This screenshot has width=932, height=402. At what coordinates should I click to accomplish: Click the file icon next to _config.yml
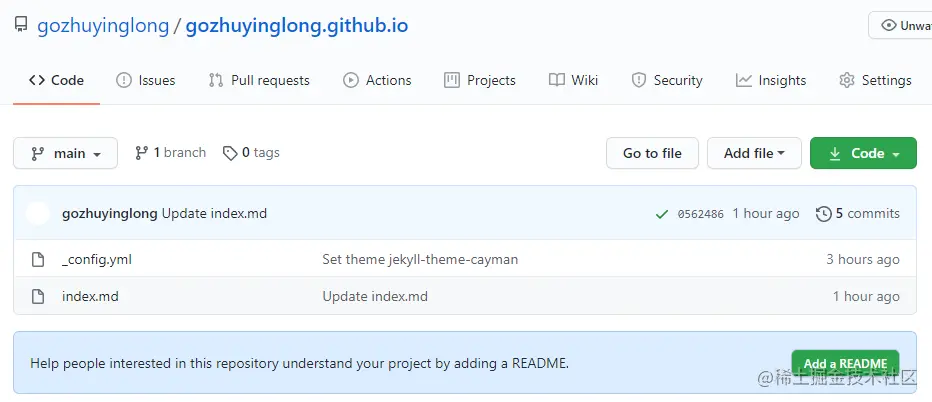point(38,259)
